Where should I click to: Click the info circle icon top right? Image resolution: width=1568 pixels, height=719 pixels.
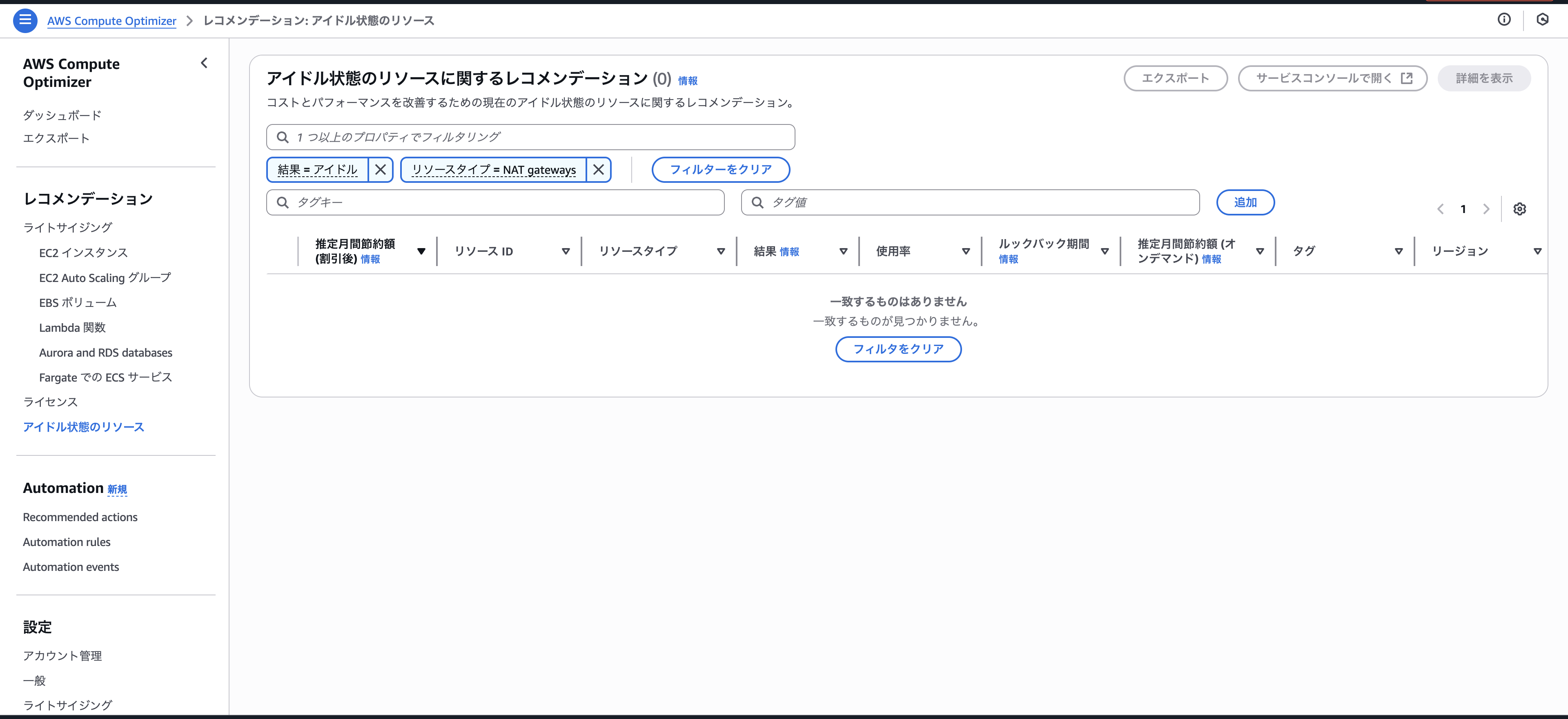coord(1503,20)
